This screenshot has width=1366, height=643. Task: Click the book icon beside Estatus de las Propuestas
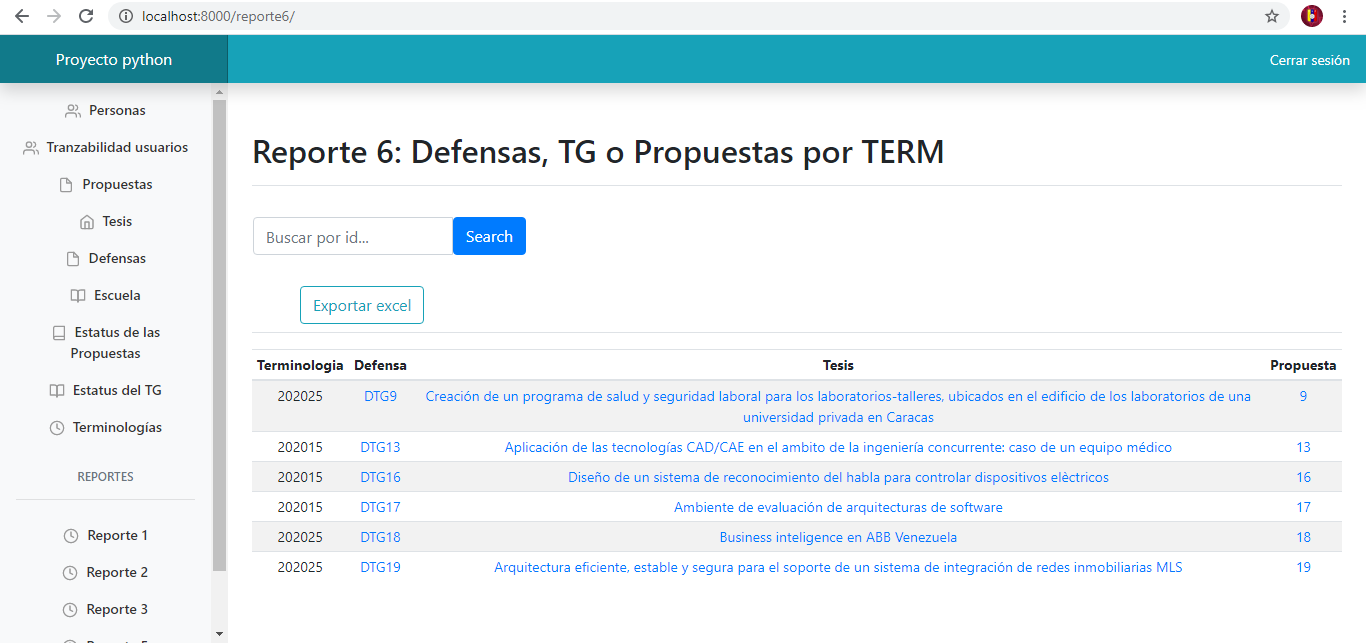(59, 333)
